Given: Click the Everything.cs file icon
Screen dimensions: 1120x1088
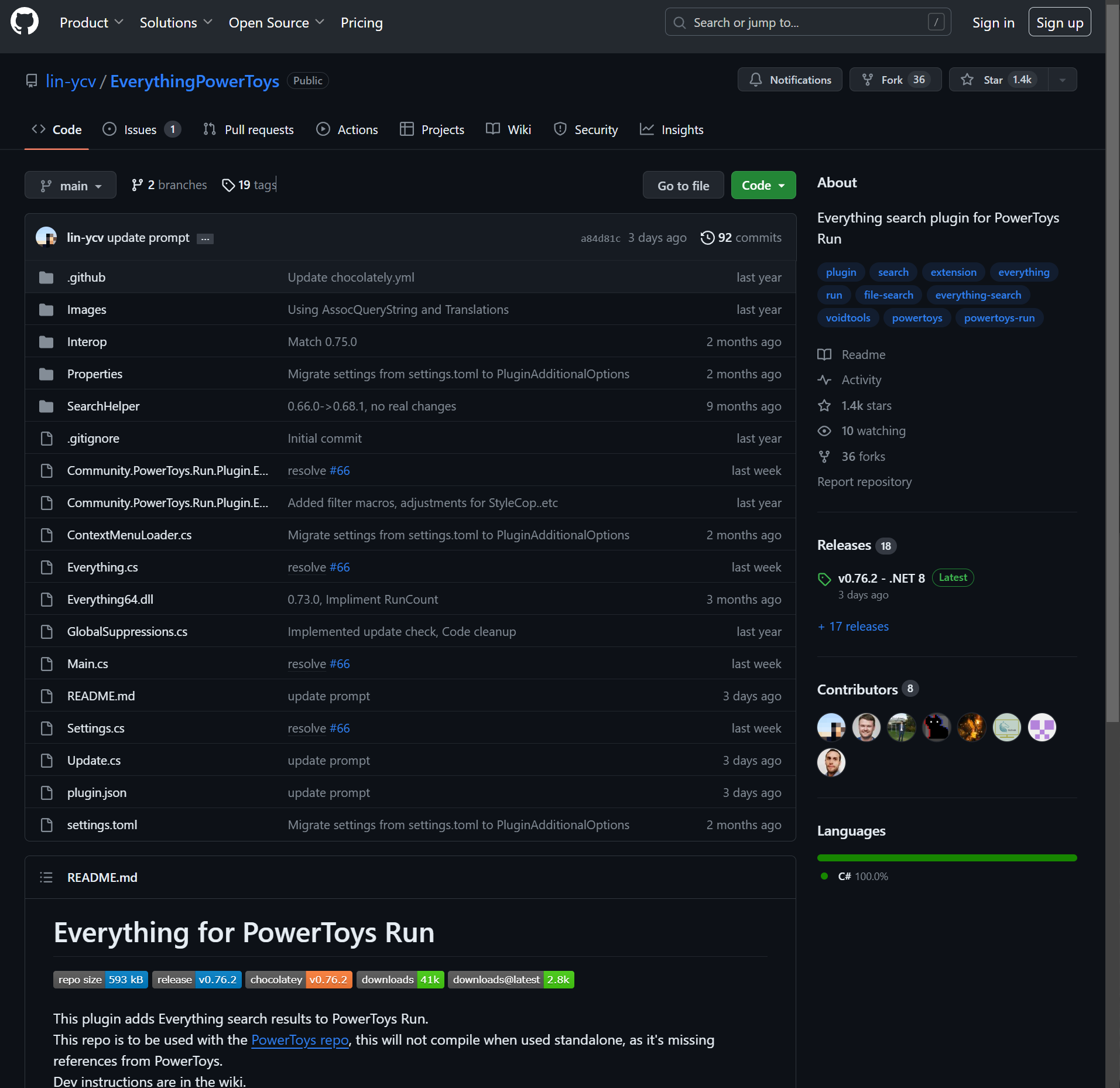Looking at the screenshot, I should 46,567.
